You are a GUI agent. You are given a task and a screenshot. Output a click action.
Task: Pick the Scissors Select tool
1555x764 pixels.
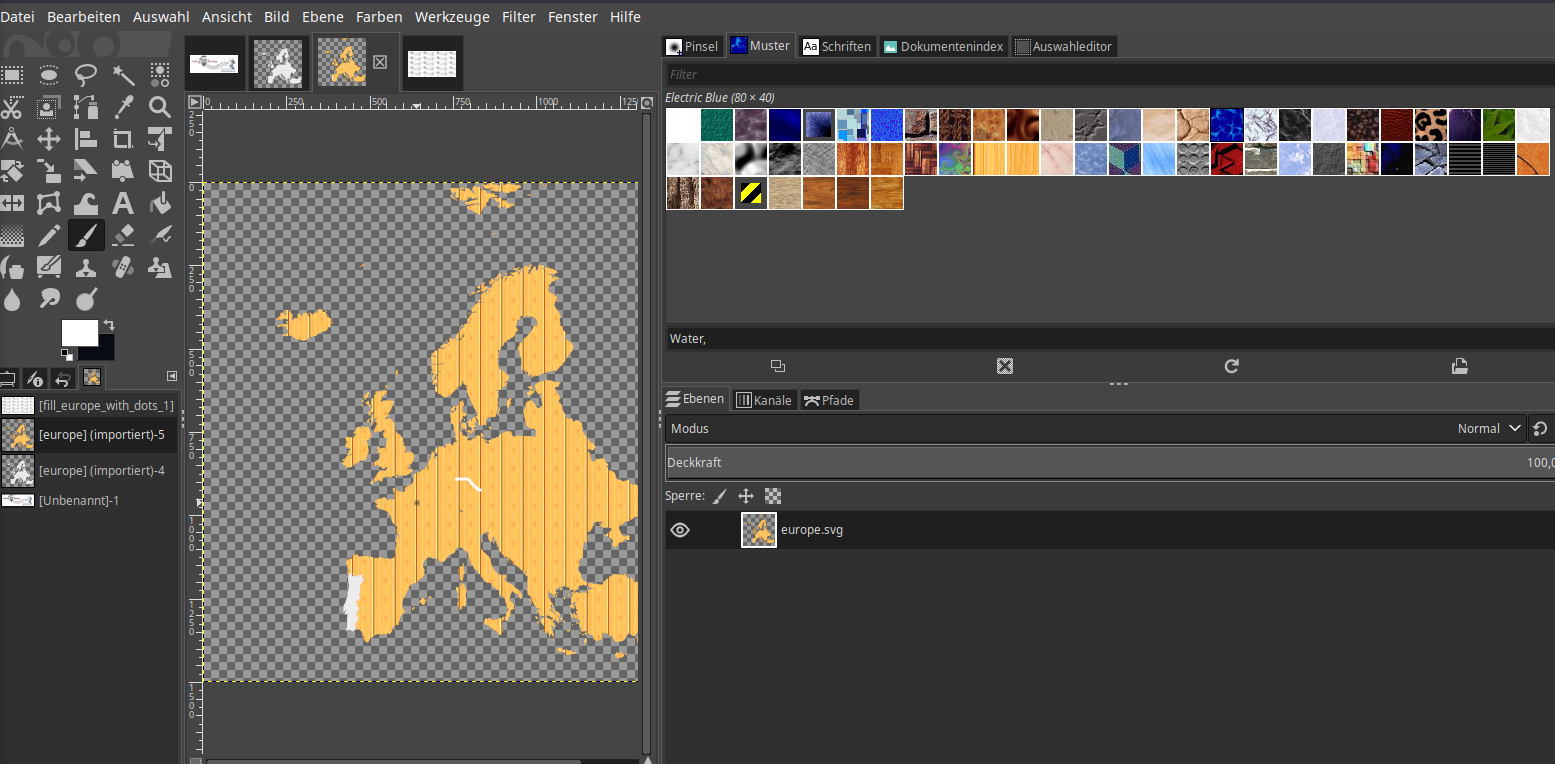click(x=13, y=107)
